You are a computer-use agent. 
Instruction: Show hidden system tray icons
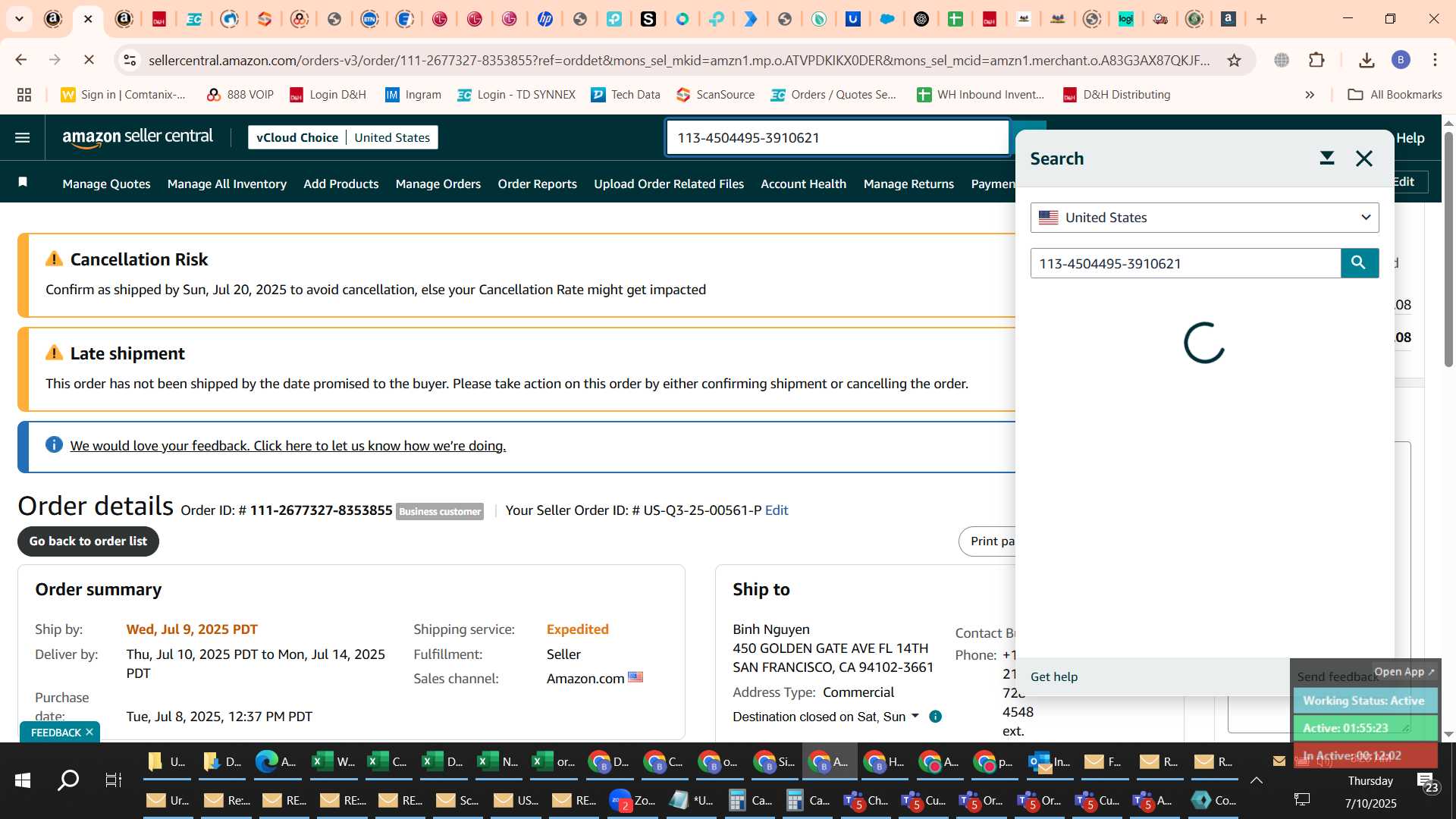click(x=1257, y=780)
